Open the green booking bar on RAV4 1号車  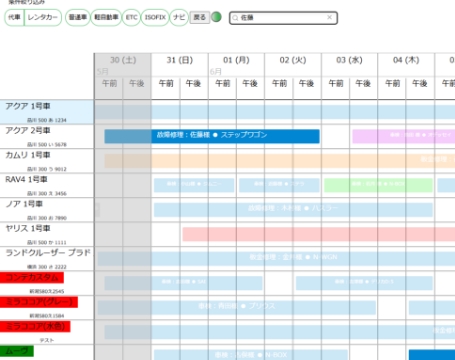pyautogui.click(x=378, y=185)
